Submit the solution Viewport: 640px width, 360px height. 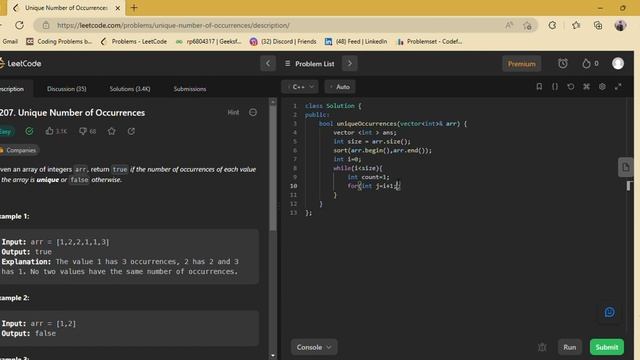pos(607,347)
